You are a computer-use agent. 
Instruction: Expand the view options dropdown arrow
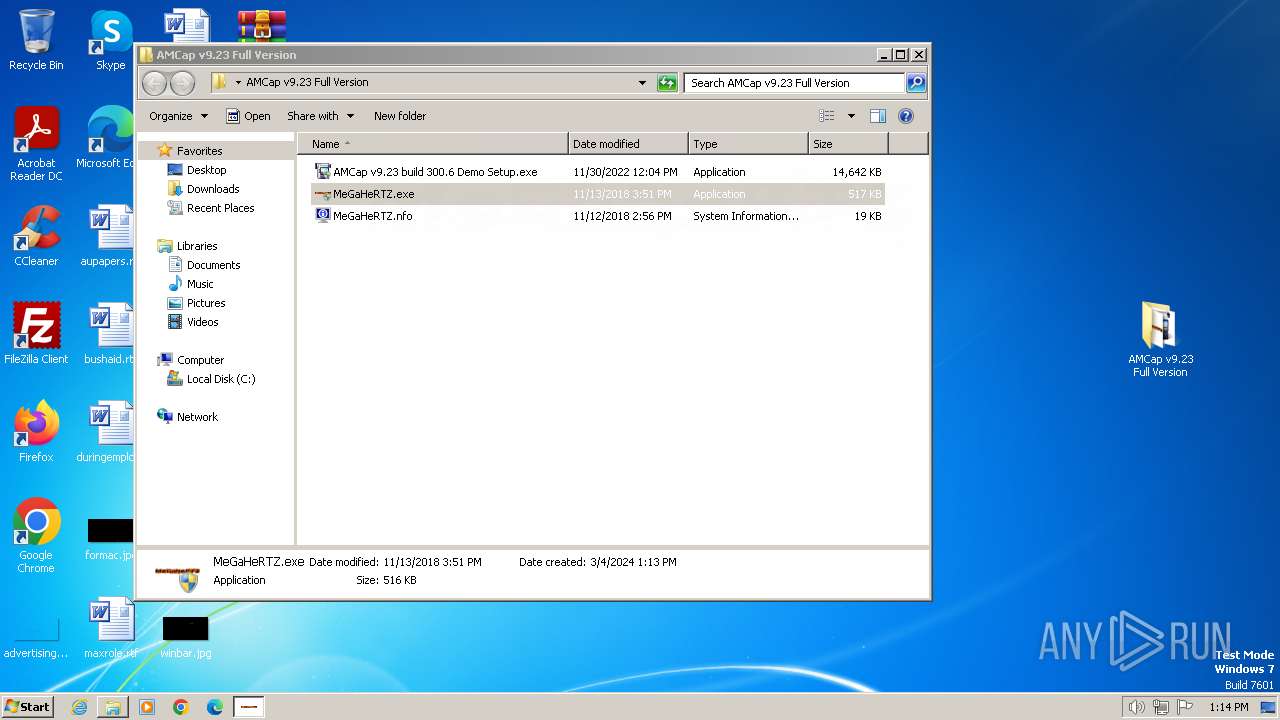coord(851,116)
